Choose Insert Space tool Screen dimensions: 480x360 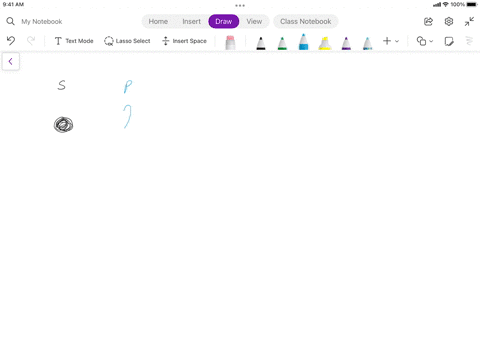tap(184, 41)
